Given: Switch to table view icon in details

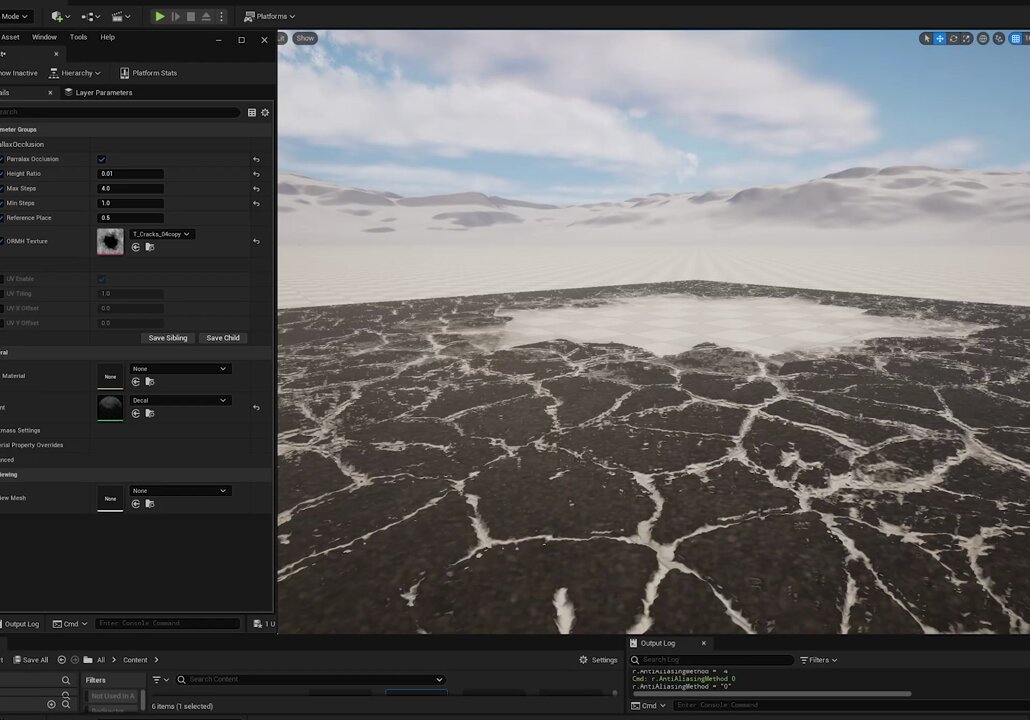Looking at the screenshot, I should point(252,112).
